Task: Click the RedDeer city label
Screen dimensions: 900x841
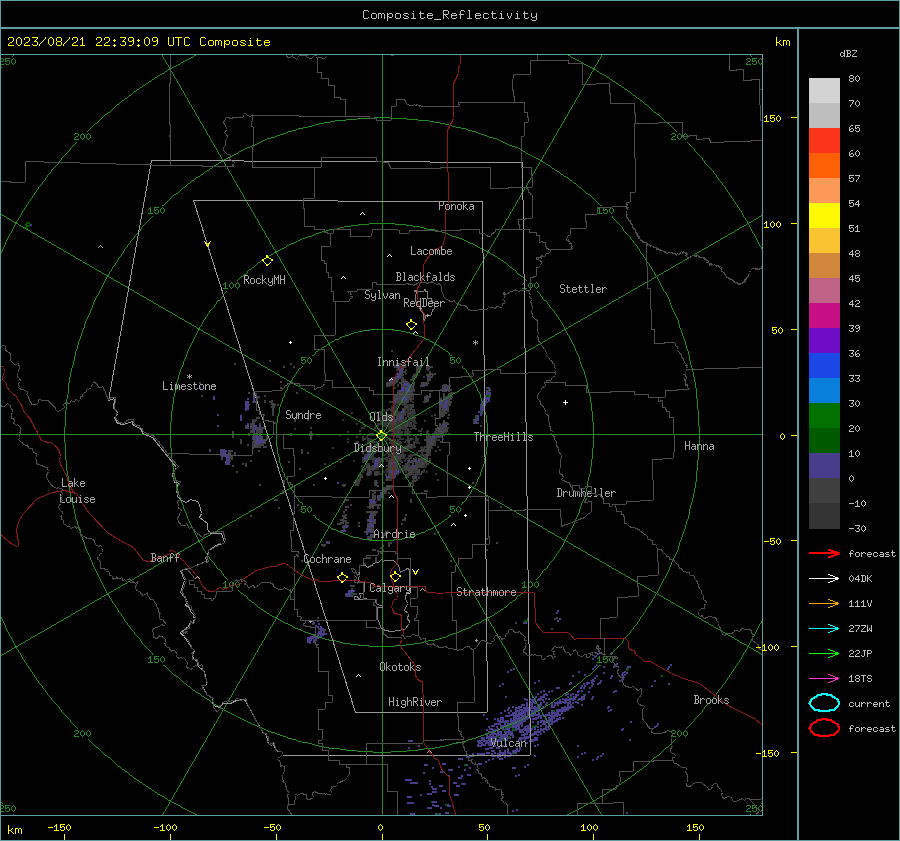Action: coord(424,303)
